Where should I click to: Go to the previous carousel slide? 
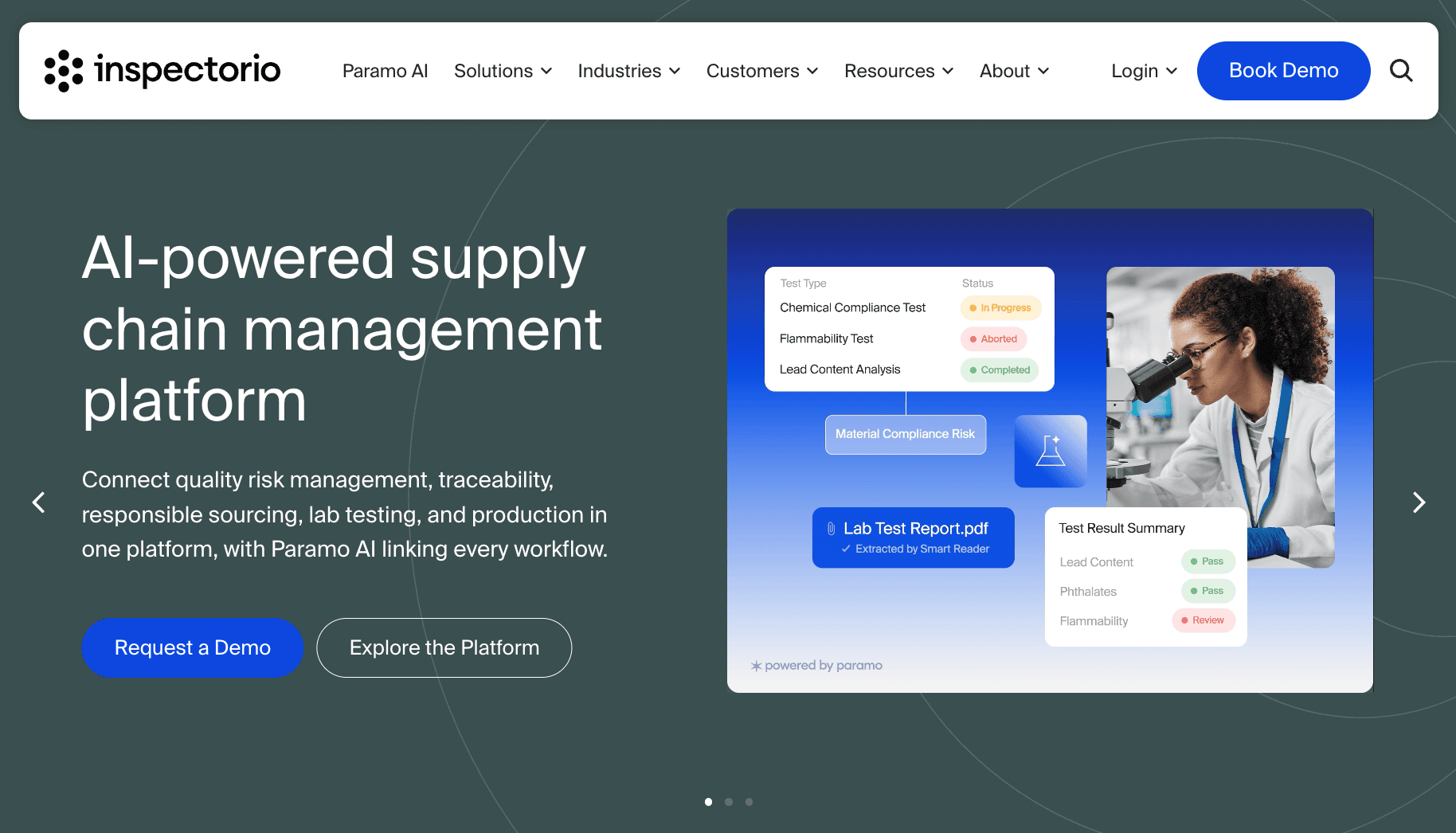38,502
